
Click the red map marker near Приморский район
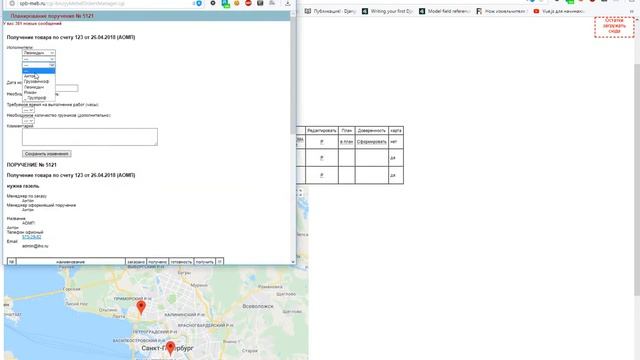click(141, 307)
